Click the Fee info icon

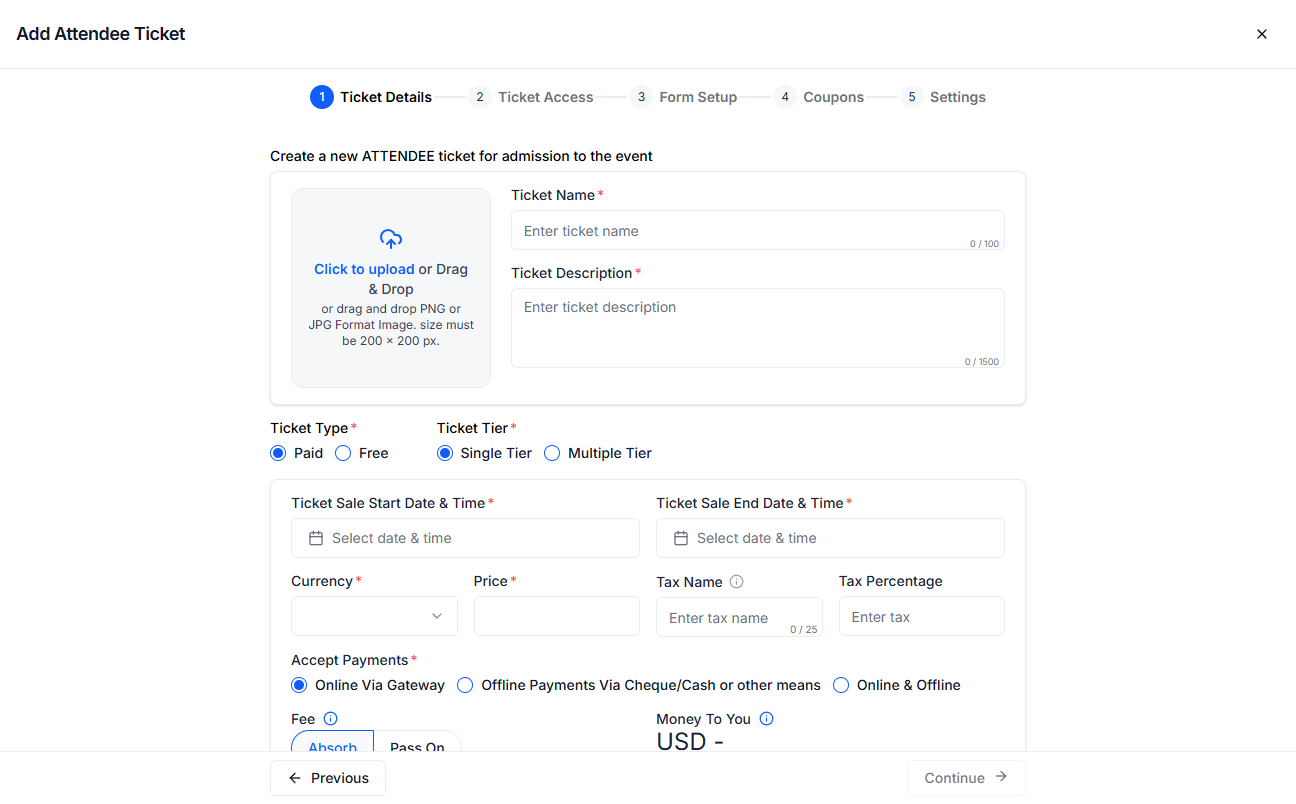(x=331, y=718)
